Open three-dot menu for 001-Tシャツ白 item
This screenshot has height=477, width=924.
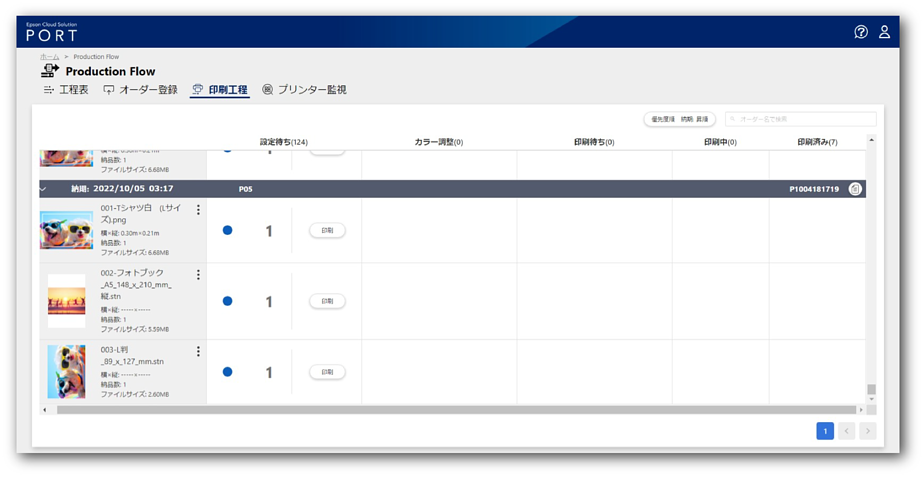198,210
